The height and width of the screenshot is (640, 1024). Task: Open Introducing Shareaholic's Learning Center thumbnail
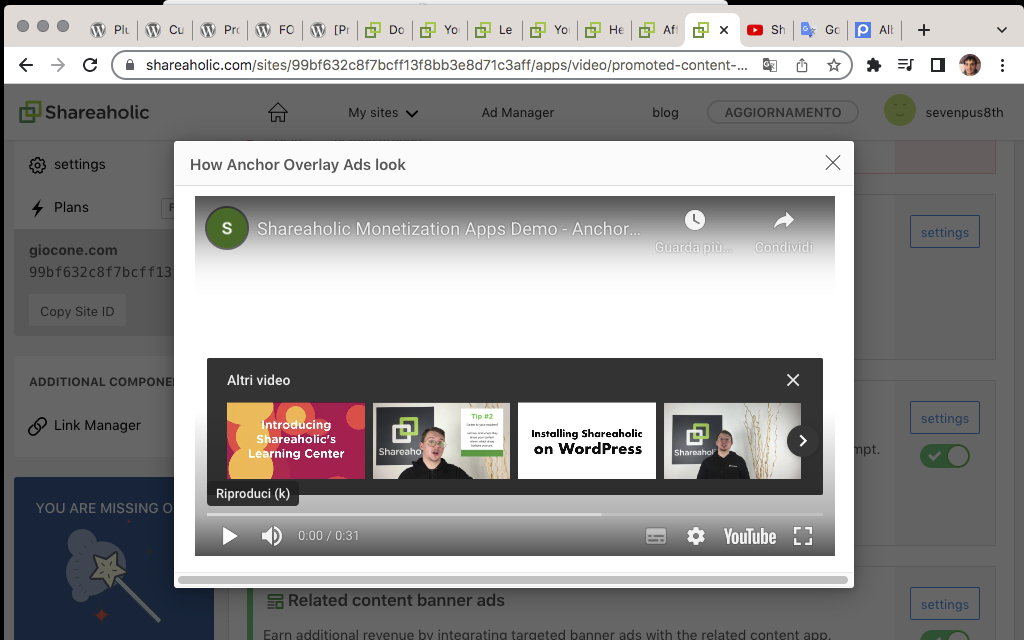pyautogui.click(x=296, y=441)
